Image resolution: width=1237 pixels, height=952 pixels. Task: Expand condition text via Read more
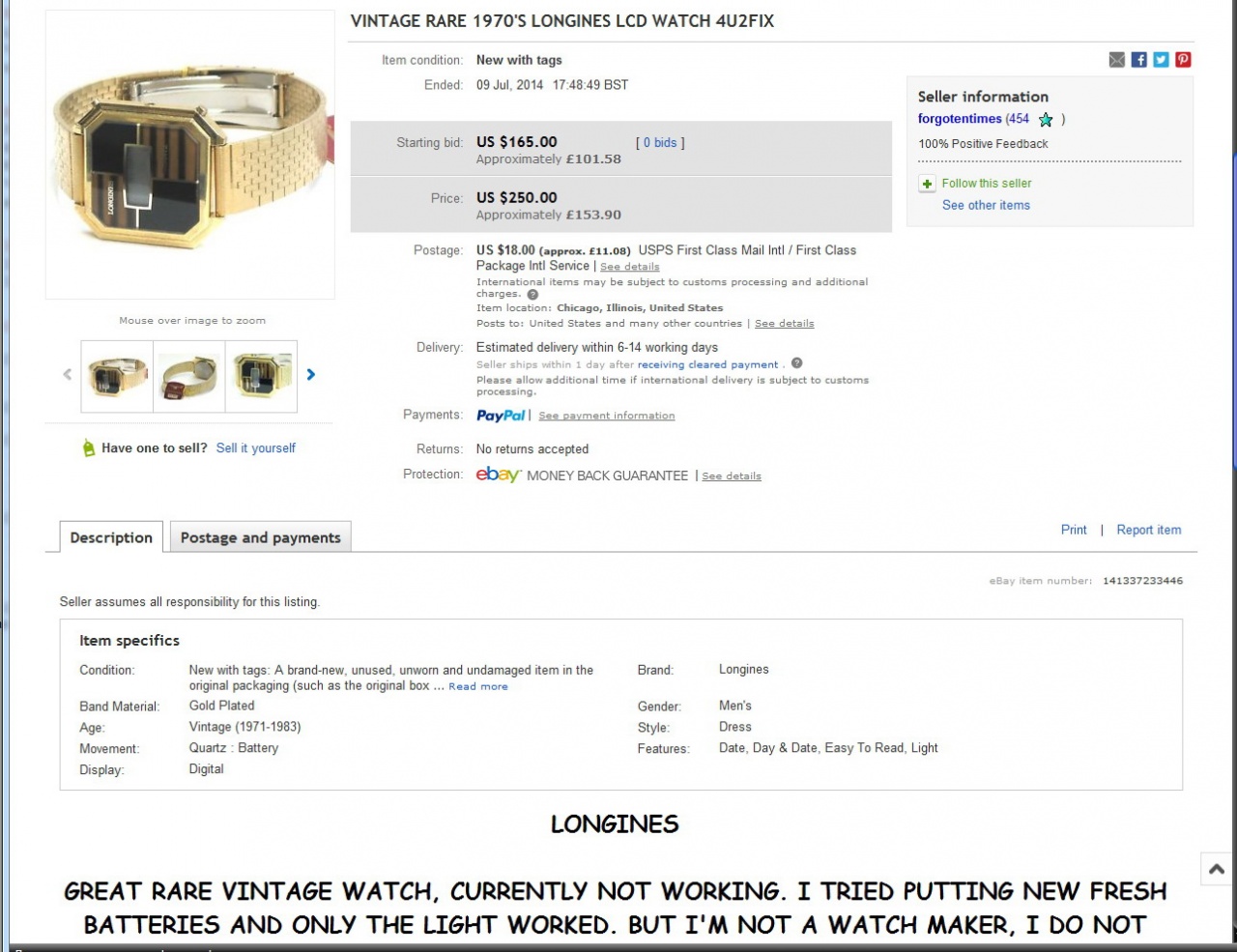(478, 686)
